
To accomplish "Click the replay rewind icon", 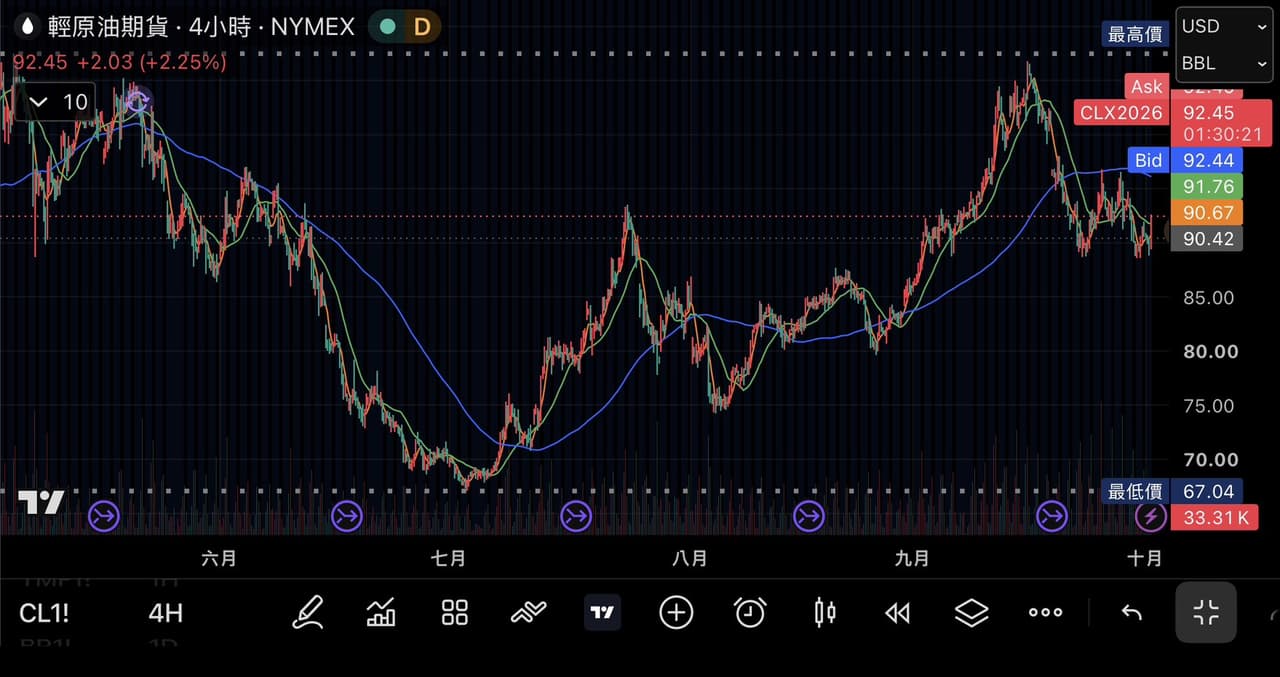I will tap(898, 613).
